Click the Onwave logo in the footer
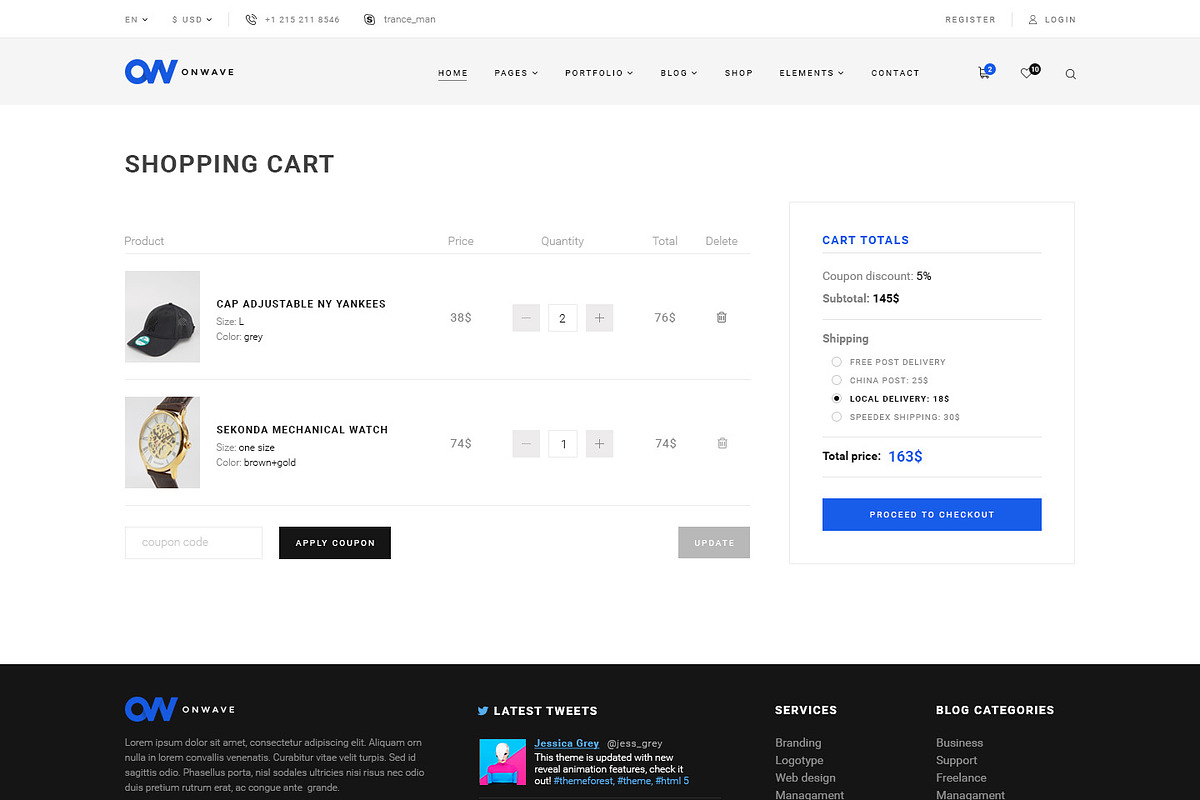 coord(180,709)
